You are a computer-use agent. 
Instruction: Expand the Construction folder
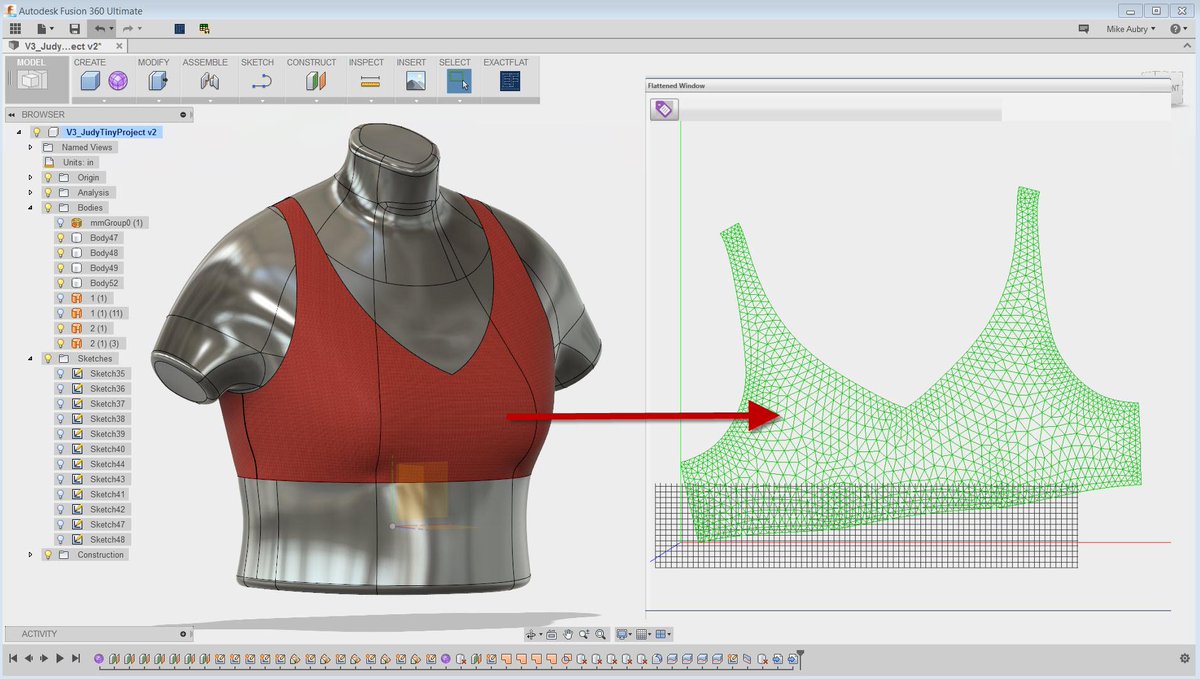(x=31, y=555)
